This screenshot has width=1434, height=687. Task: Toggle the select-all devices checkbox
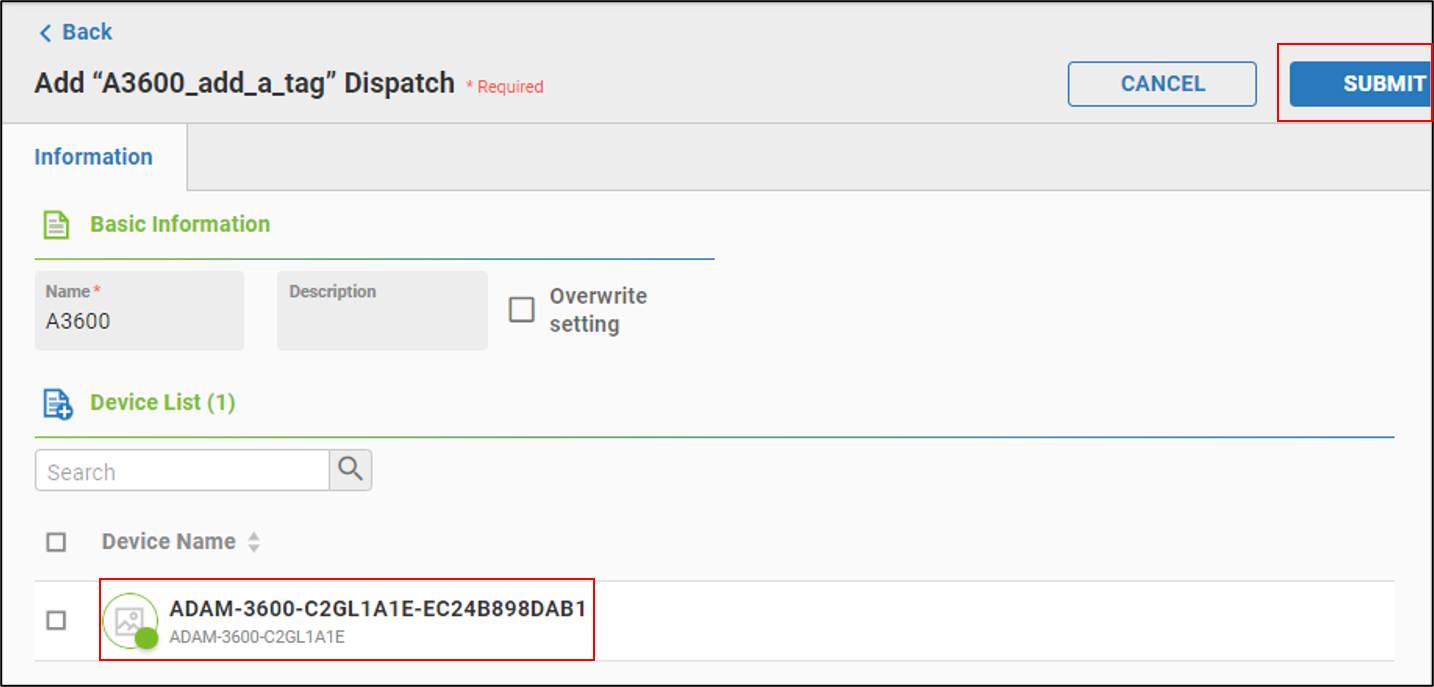pyautogui.click(x=56, y=542)
